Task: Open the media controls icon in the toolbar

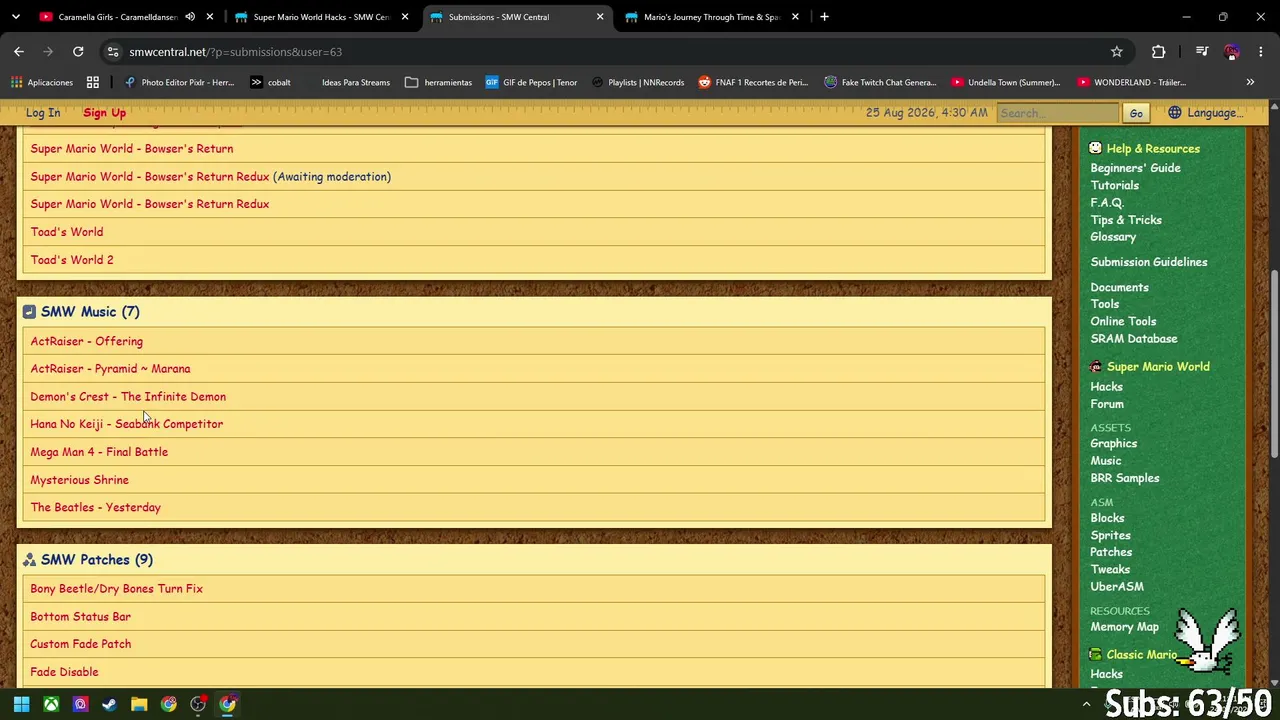Action: [x=1201, y=51]
